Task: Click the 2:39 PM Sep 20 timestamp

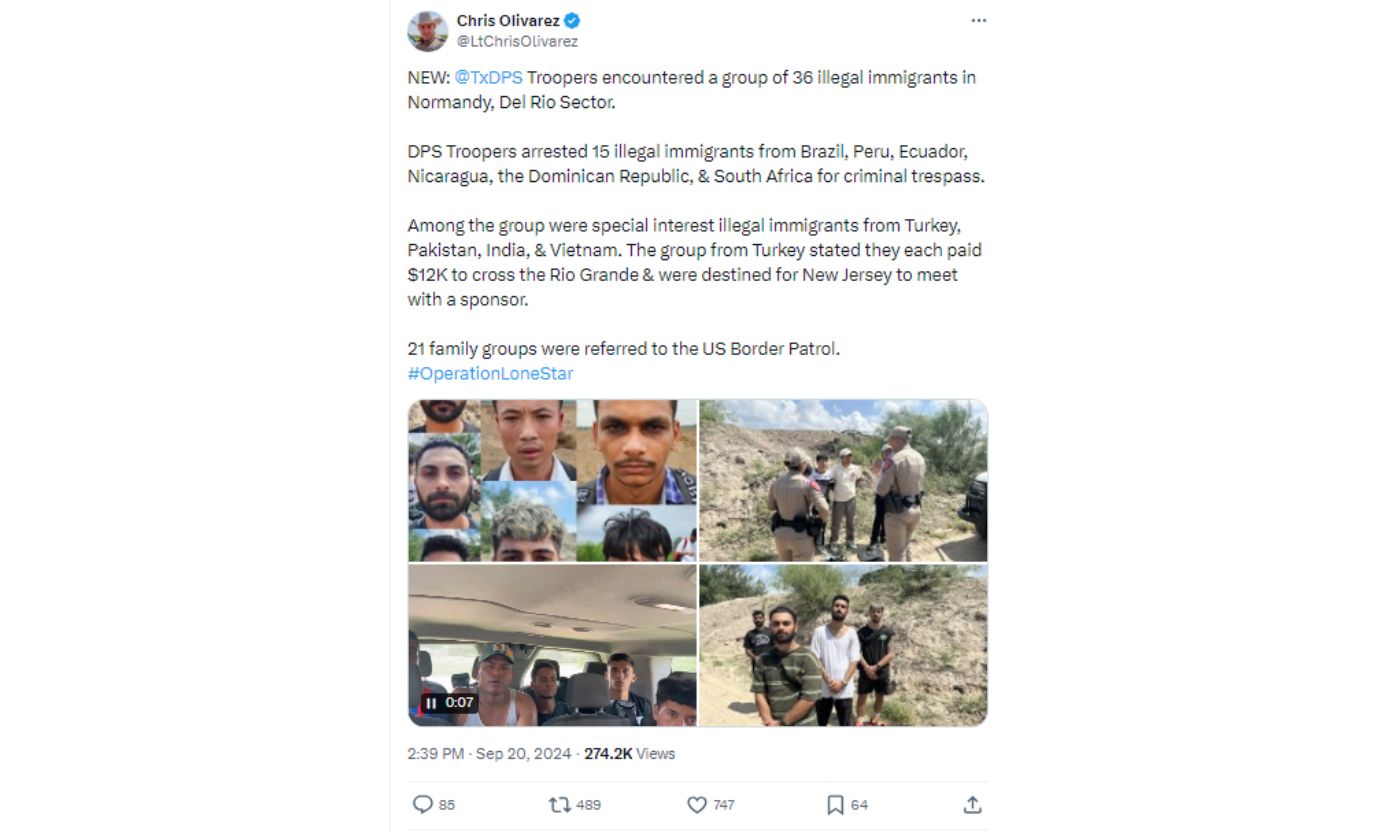Action: click(489, 754)
